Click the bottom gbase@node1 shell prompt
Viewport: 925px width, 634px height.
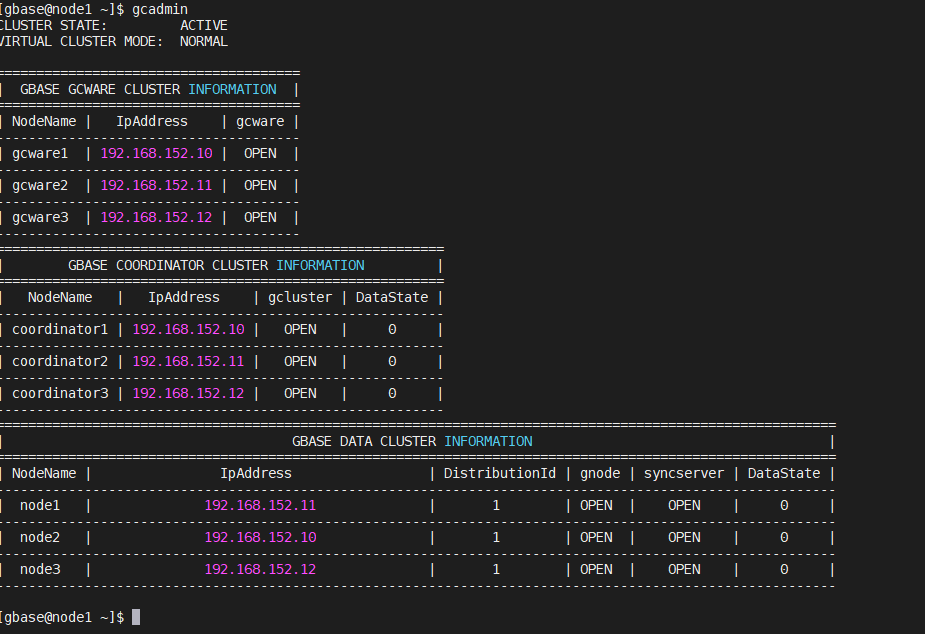62,617
